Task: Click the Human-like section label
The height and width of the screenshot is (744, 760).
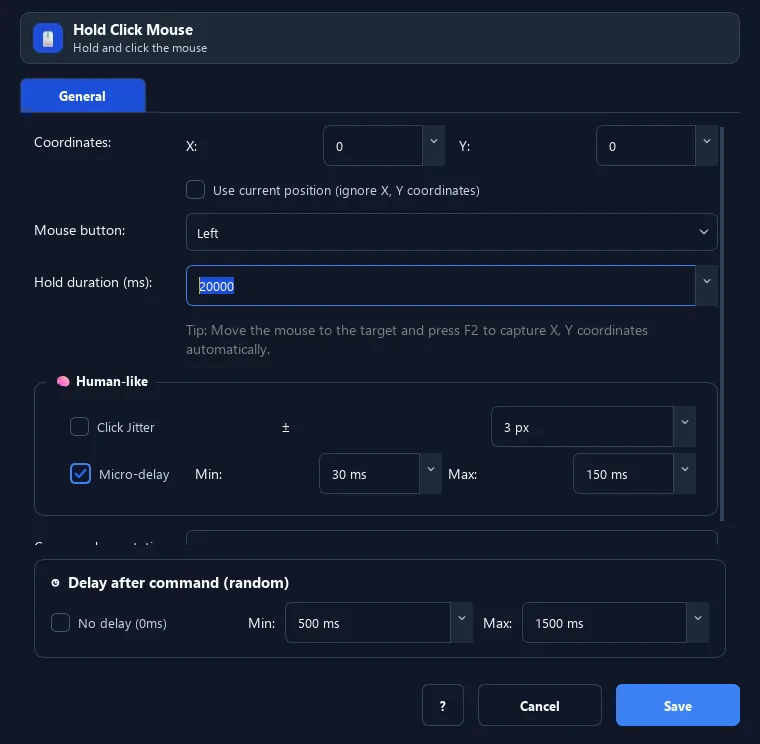Action: tap(112, 381)
